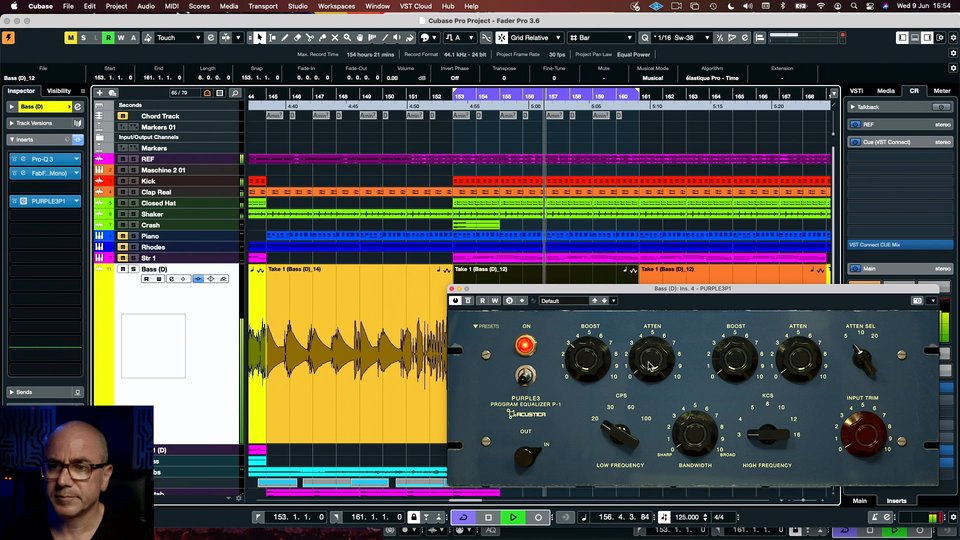The image size is (960, 540).
Task: Click the Add Track plus icon
Action: [x=100, y=93]
